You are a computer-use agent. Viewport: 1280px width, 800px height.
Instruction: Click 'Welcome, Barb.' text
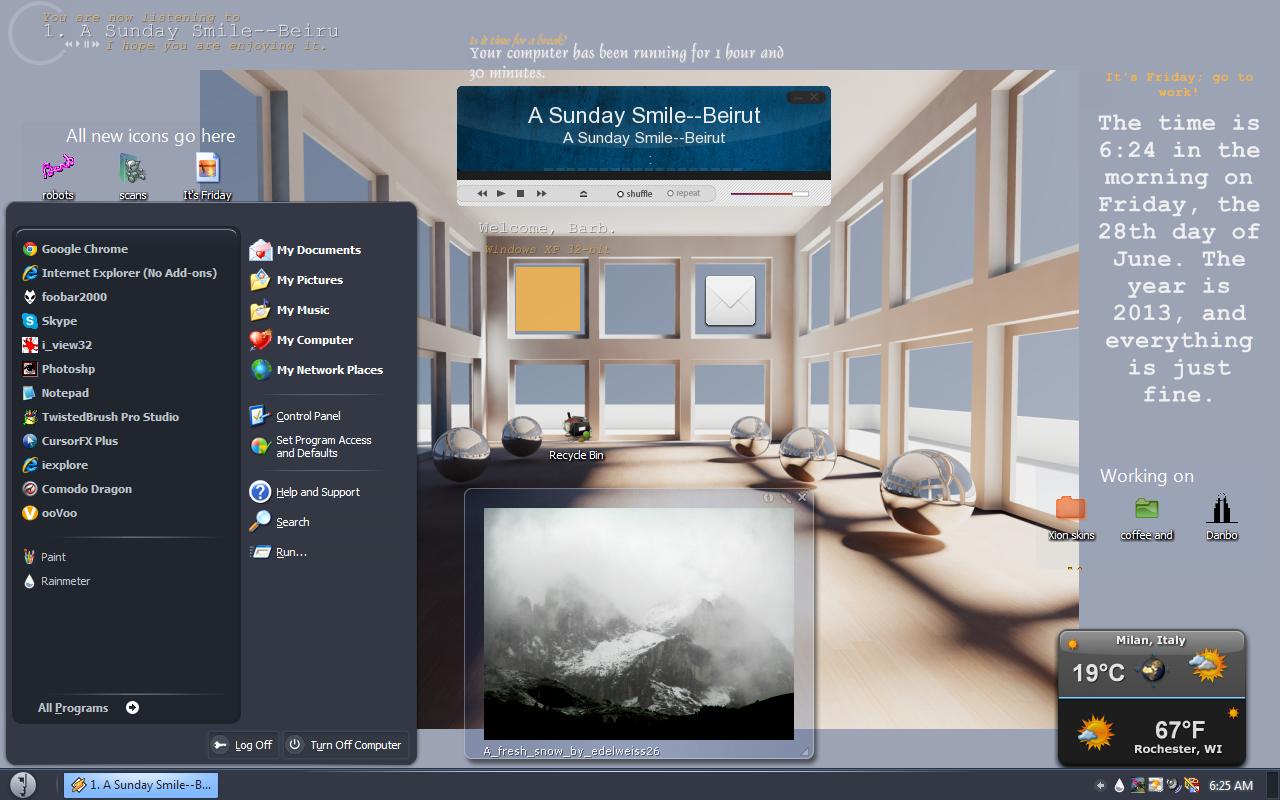[x=548, y=228]
